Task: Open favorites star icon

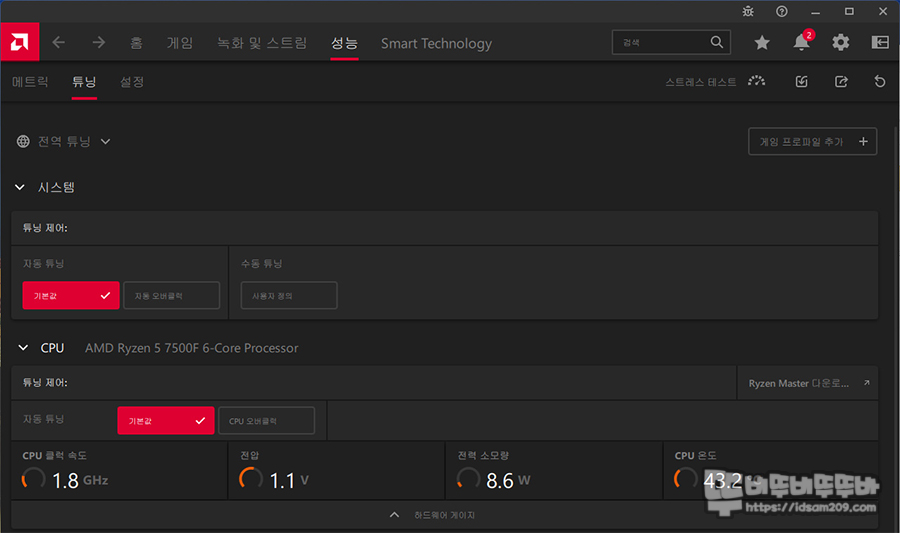Action: pos(762,42)
